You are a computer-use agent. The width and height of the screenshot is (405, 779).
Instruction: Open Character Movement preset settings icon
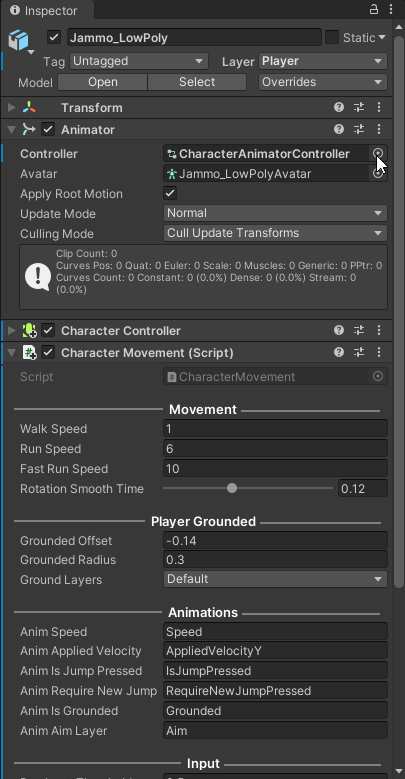pos(359,352)
